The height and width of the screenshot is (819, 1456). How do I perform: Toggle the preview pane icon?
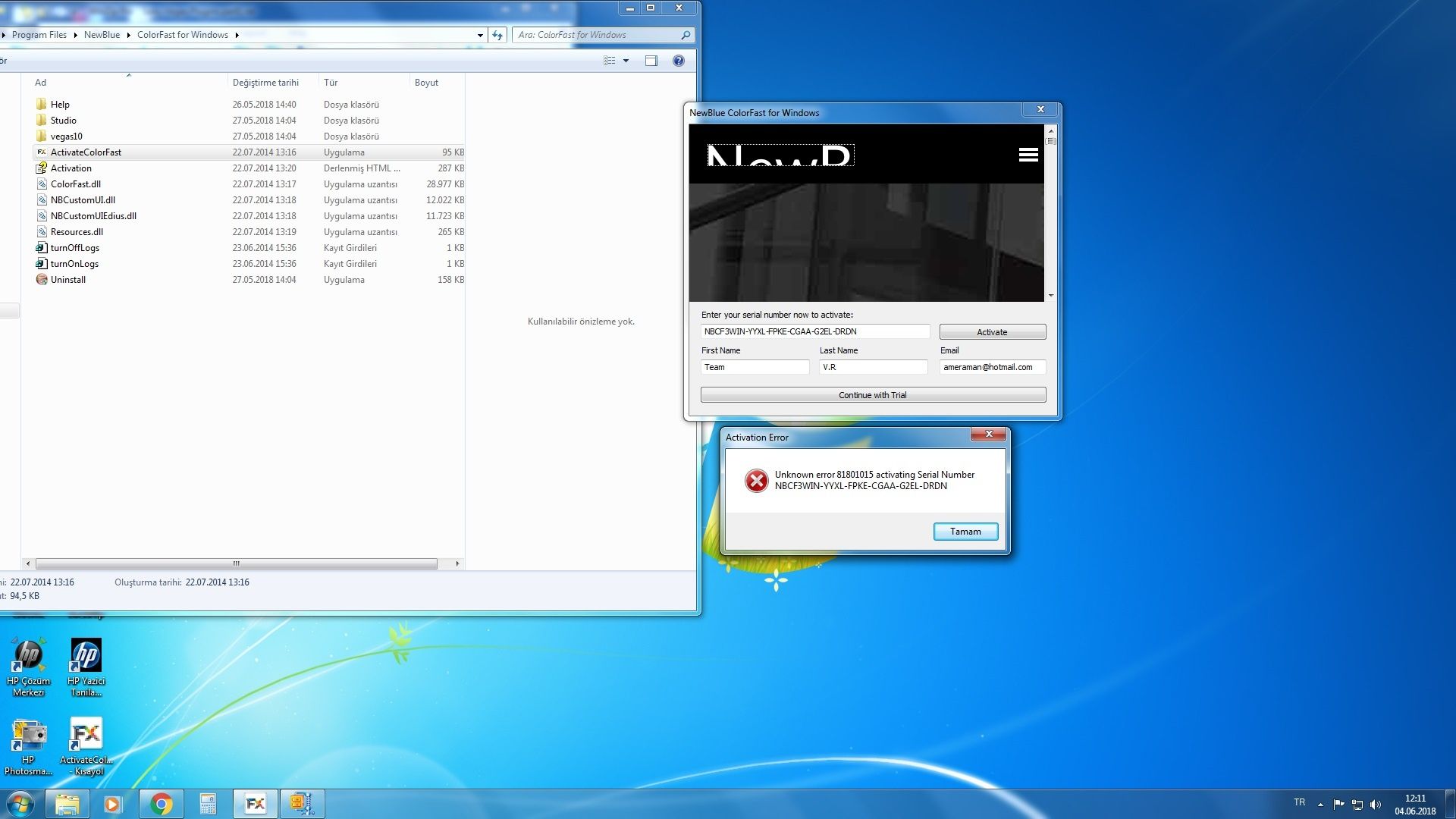[651, 61]
